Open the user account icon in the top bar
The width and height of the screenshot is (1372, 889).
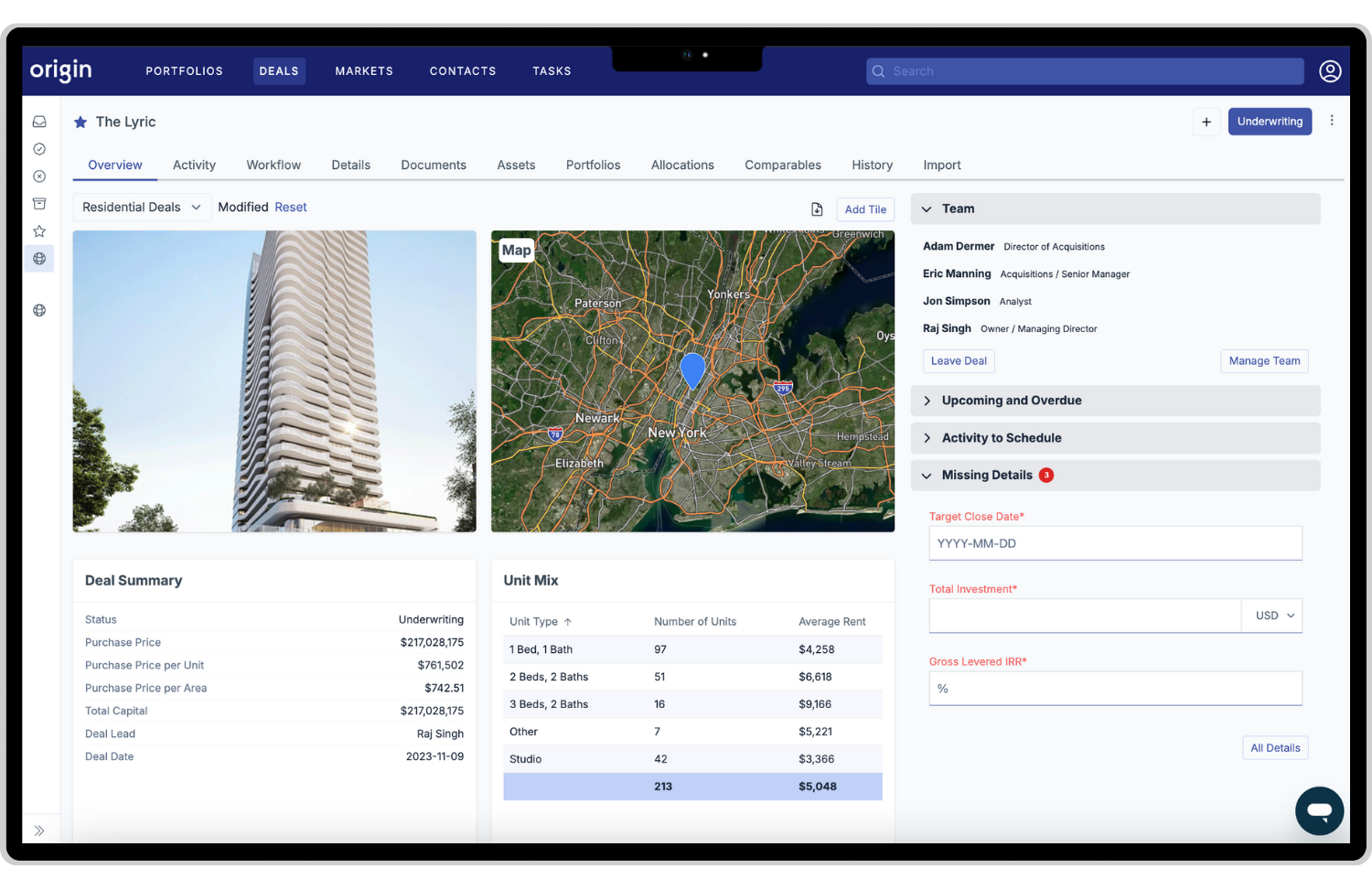1330,70
